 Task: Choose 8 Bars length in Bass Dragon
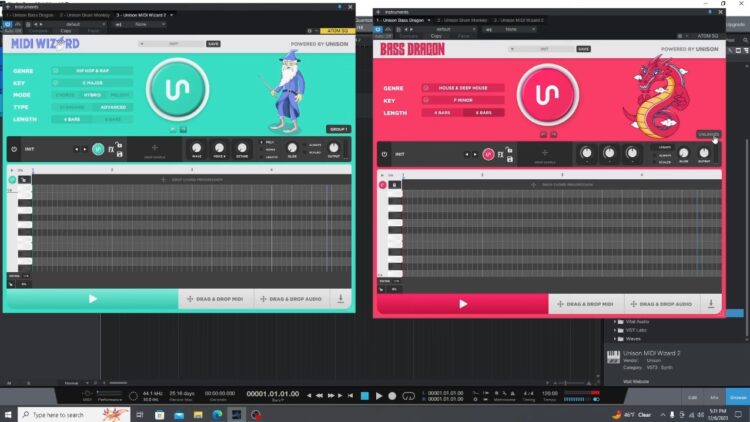click(x=484, y=113)
